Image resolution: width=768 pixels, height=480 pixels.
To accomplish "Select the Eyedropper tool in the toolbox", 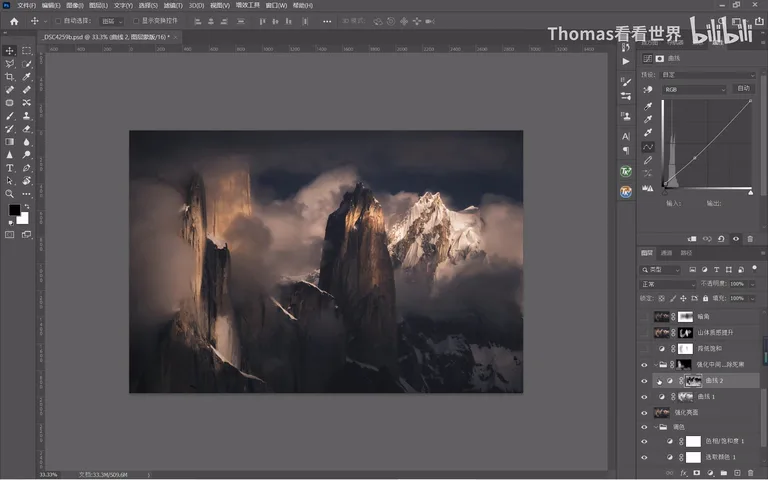I will 26,76.
